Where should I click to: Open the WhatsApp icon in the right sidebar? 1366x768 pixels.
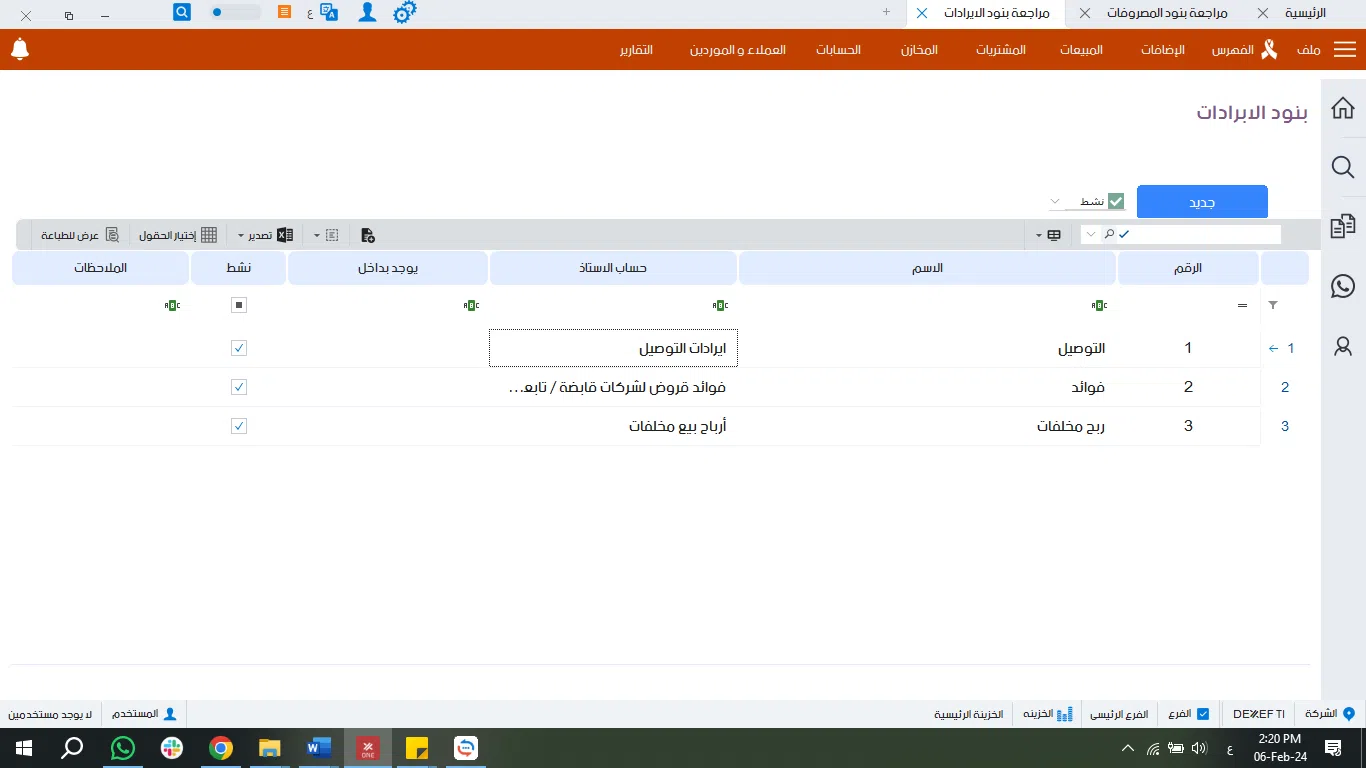1342,286
